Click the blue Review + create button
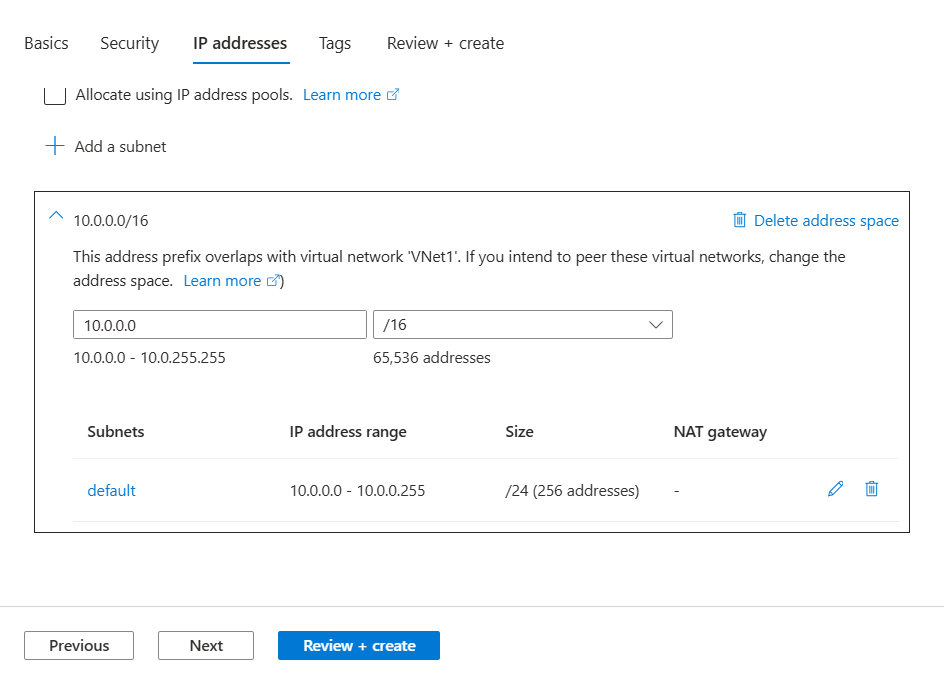This screenshot has height=679, width=944. [359, 645]
